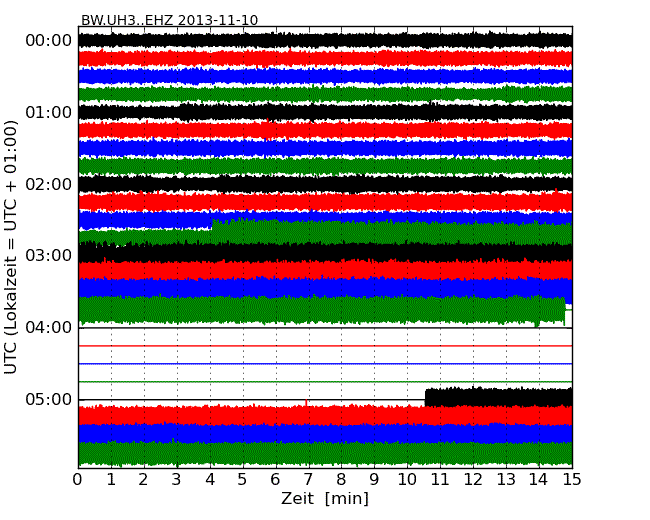Click the x-axis tick label '13'
Viewport: 650px width, 520px height.
[506, 480]
